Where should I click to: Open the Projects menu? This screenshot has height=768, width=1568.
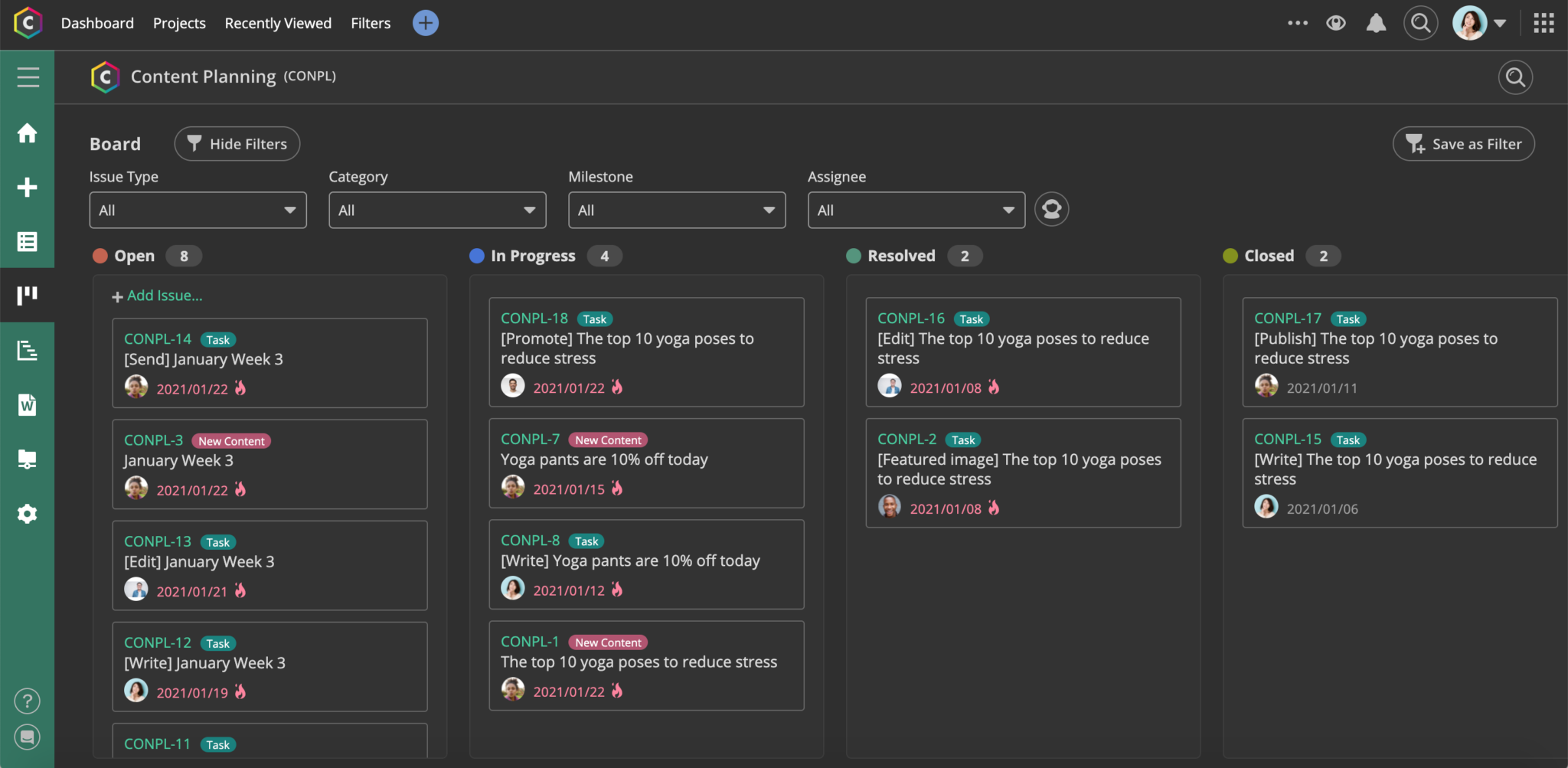click(x=179, y=23)
